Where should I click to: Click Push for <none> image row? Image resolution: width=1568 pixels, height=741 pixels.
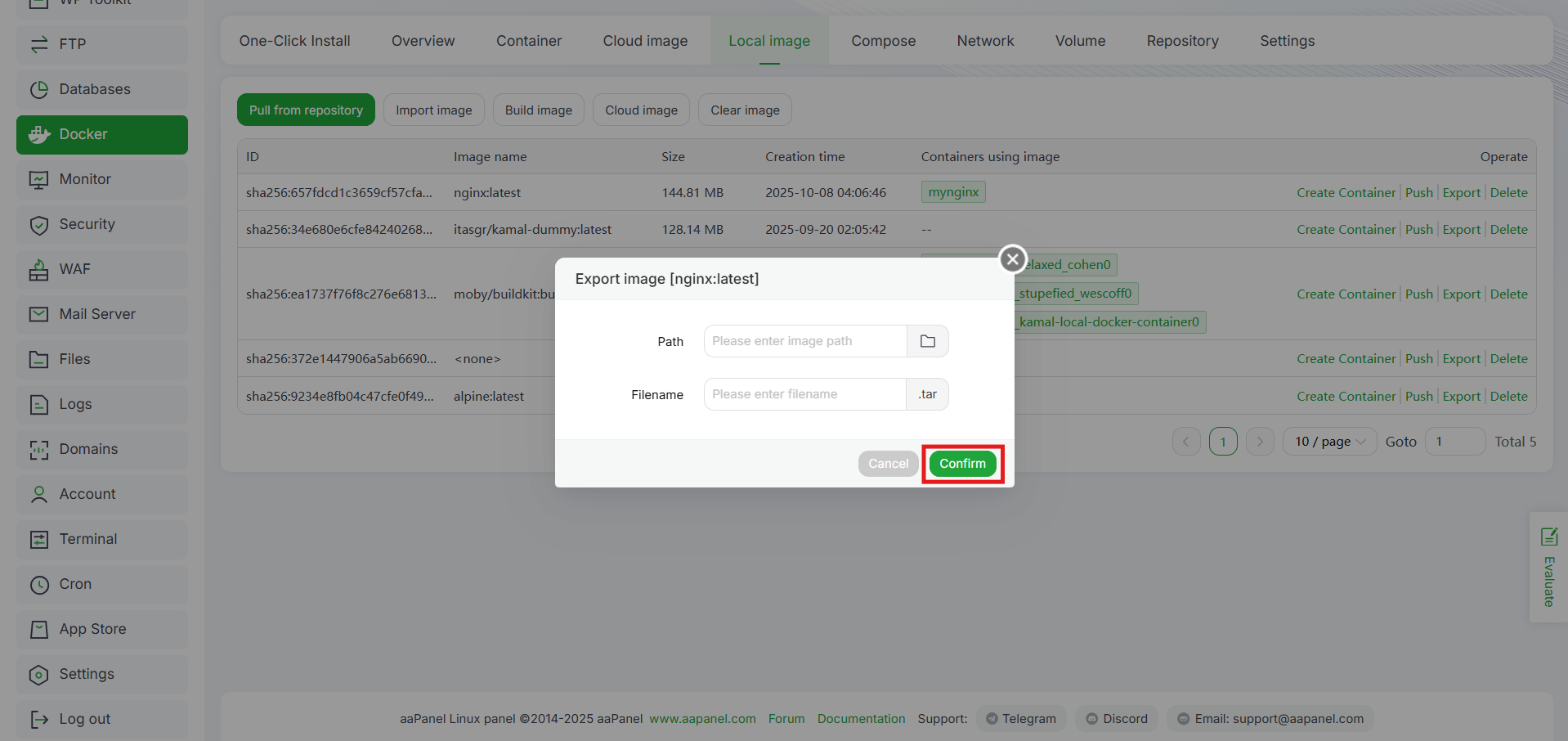(x=1418, y=359)
